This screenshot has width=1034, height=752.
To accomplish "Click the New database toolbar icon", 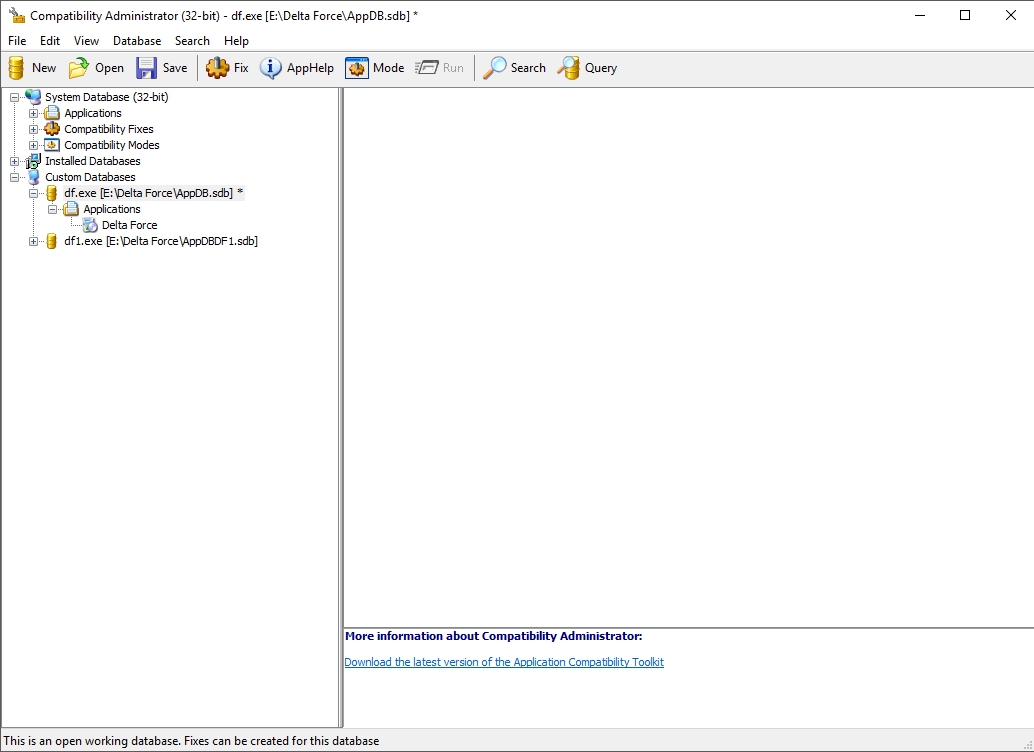I will (16, 68).
